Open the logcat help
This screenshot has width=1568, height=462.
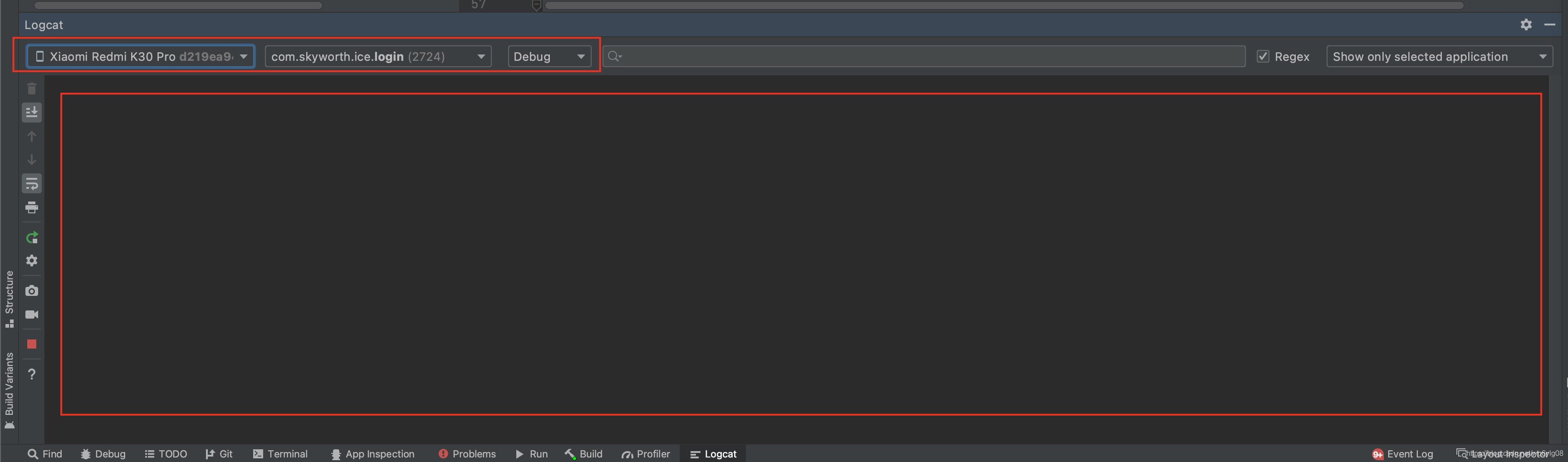coord(32,374)
